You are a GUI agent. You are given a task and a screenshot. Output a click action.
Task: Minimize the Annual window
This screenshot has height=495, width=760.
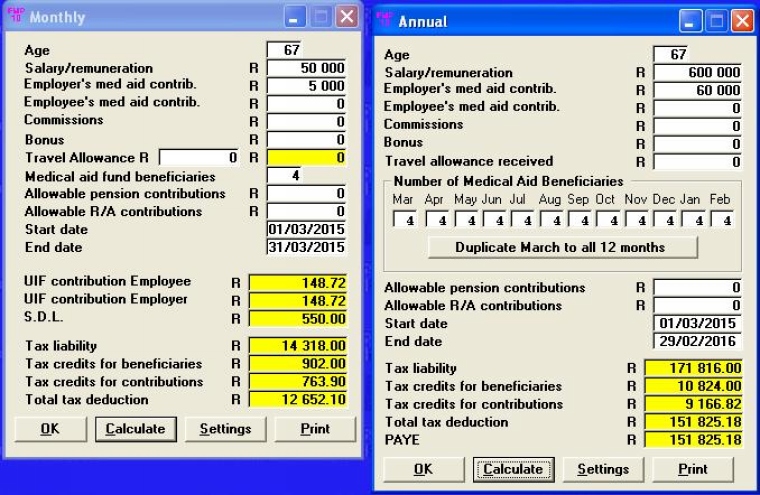pos(690,21)
